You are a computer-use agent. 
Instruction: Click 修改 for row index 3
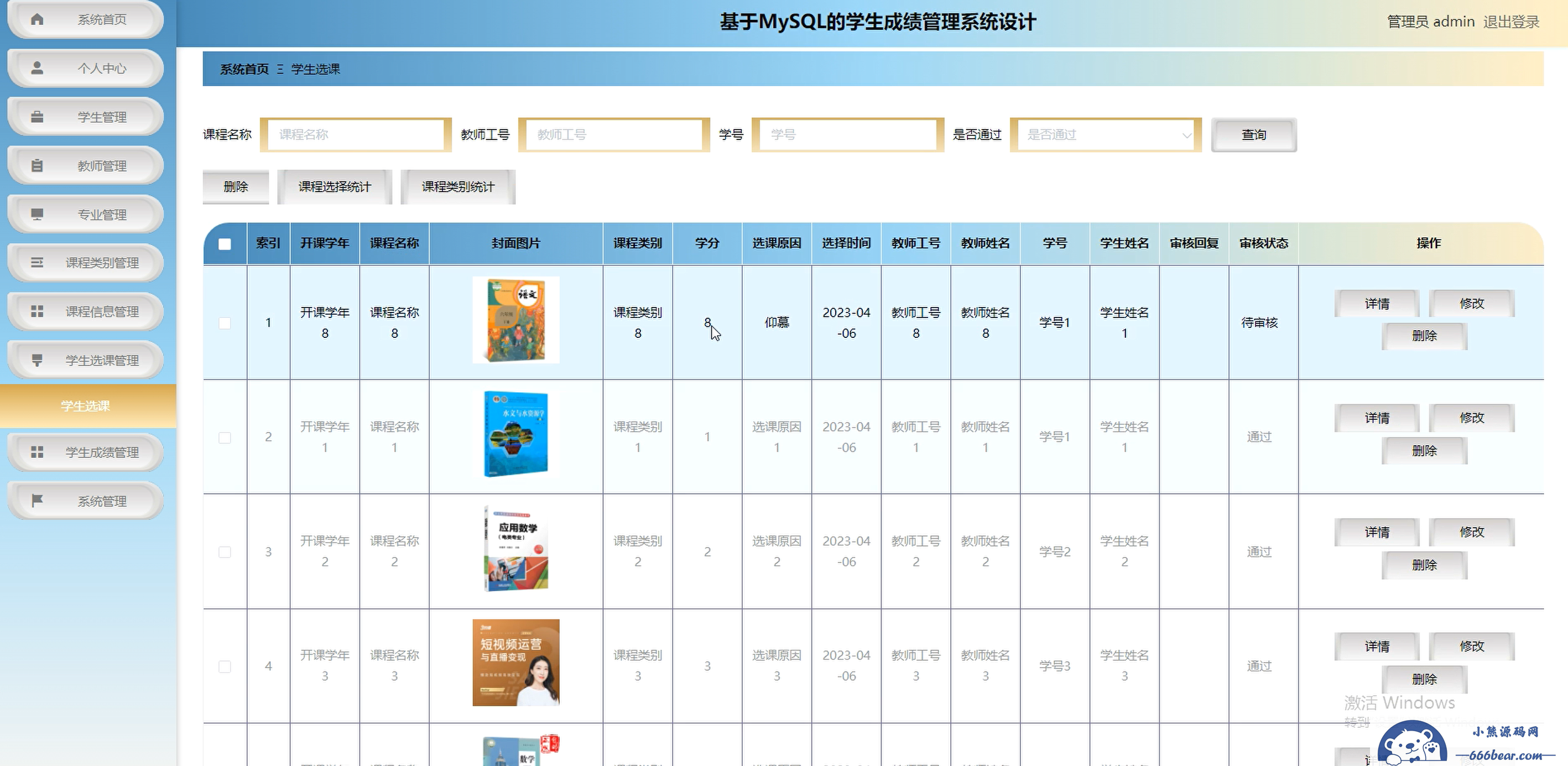[1472, 532]
